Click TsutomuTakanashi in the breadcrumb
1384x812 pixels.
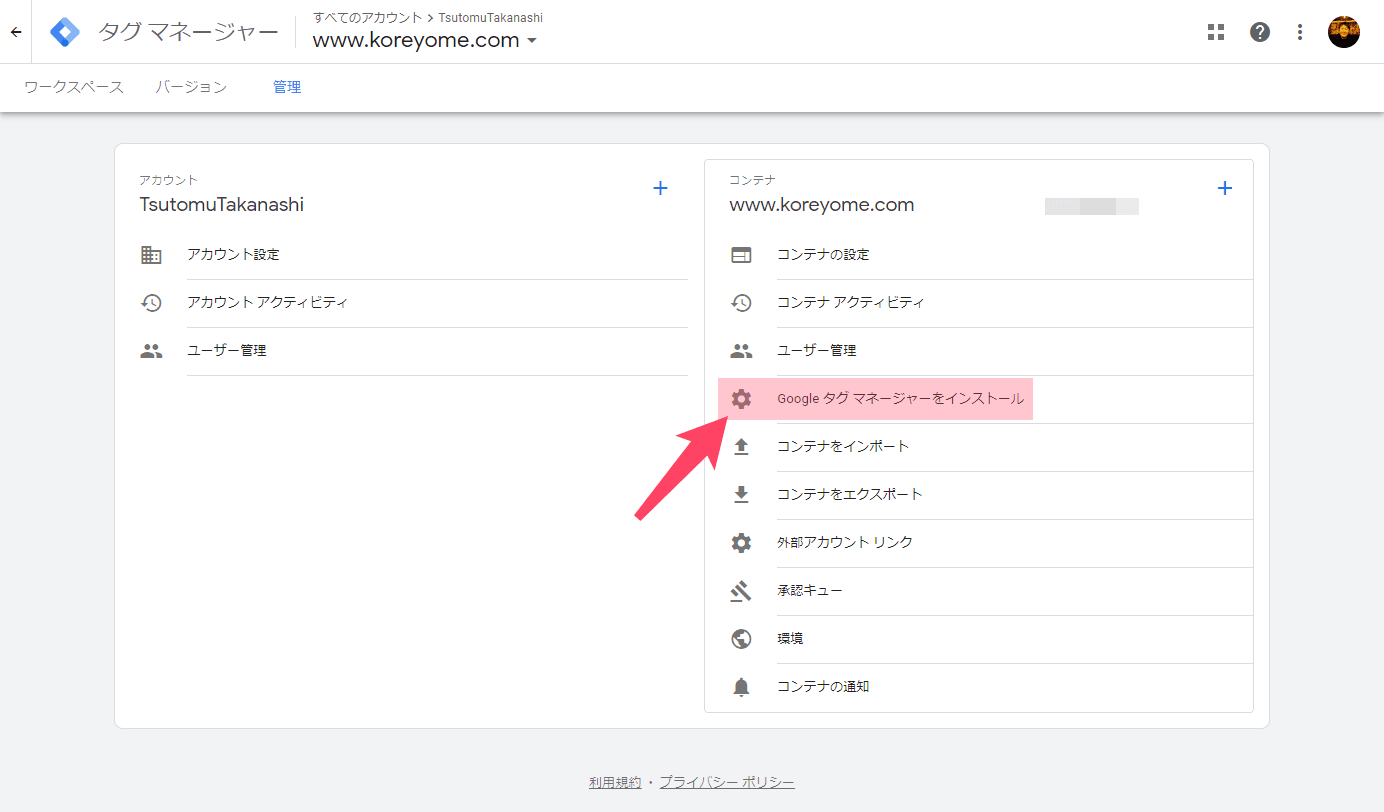tap(490, 18)
